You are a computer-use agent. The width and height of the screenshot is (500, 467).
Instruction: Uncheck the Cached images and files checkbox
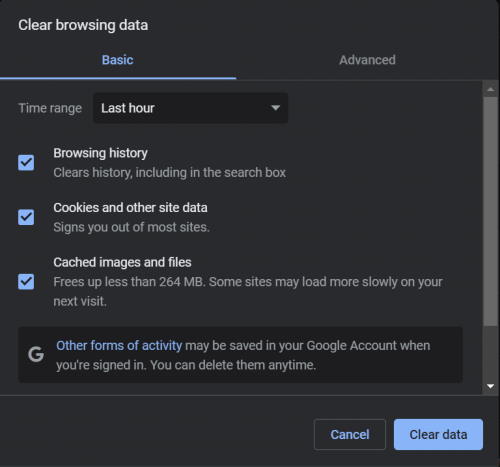tap(26, 282)
